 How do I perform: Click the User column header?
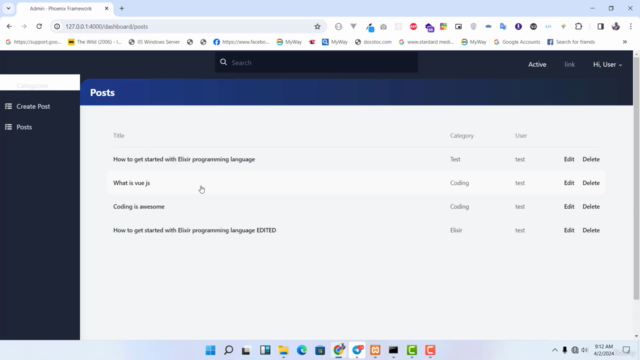pos(521,136)
